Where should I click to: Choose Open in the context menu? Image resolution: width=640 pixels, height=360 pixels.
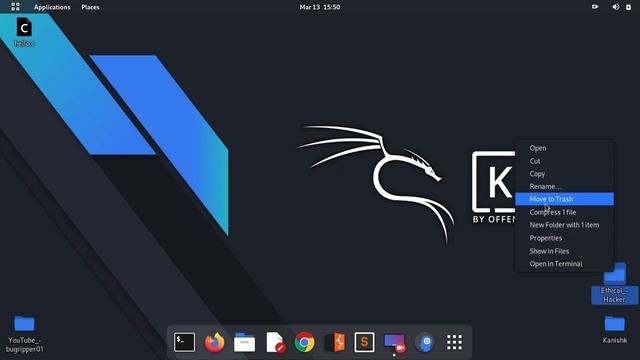click(564, 148)
